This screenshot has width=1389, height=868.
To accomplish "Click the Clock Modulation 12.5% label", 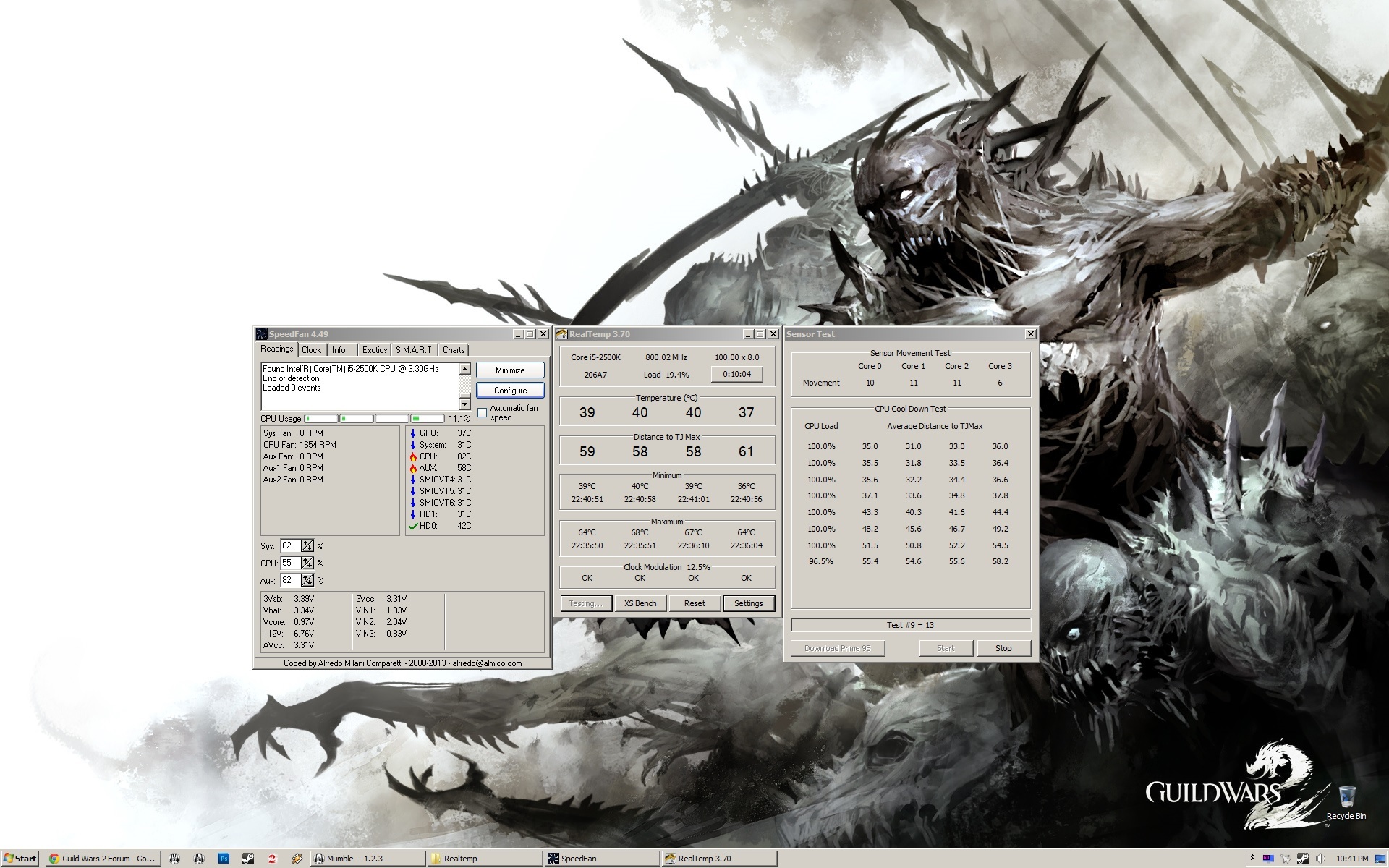I will point(666,567).
